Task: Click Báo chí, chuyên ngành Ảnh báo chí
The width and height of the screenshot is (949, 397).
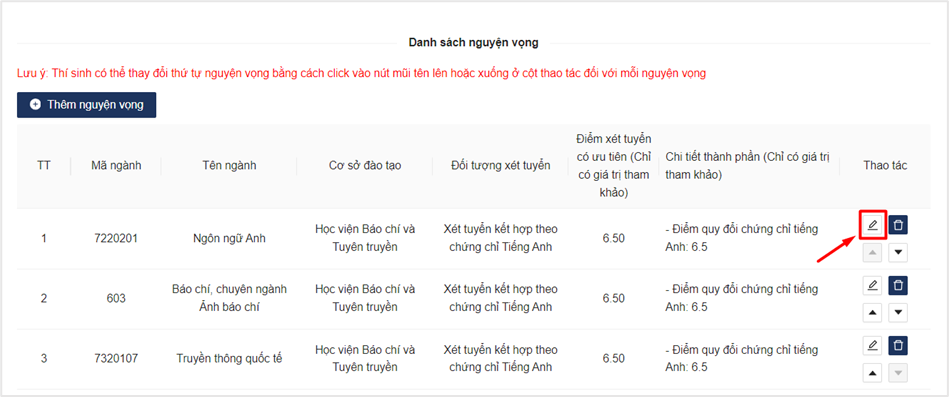Action: click(x=229, y=298)
